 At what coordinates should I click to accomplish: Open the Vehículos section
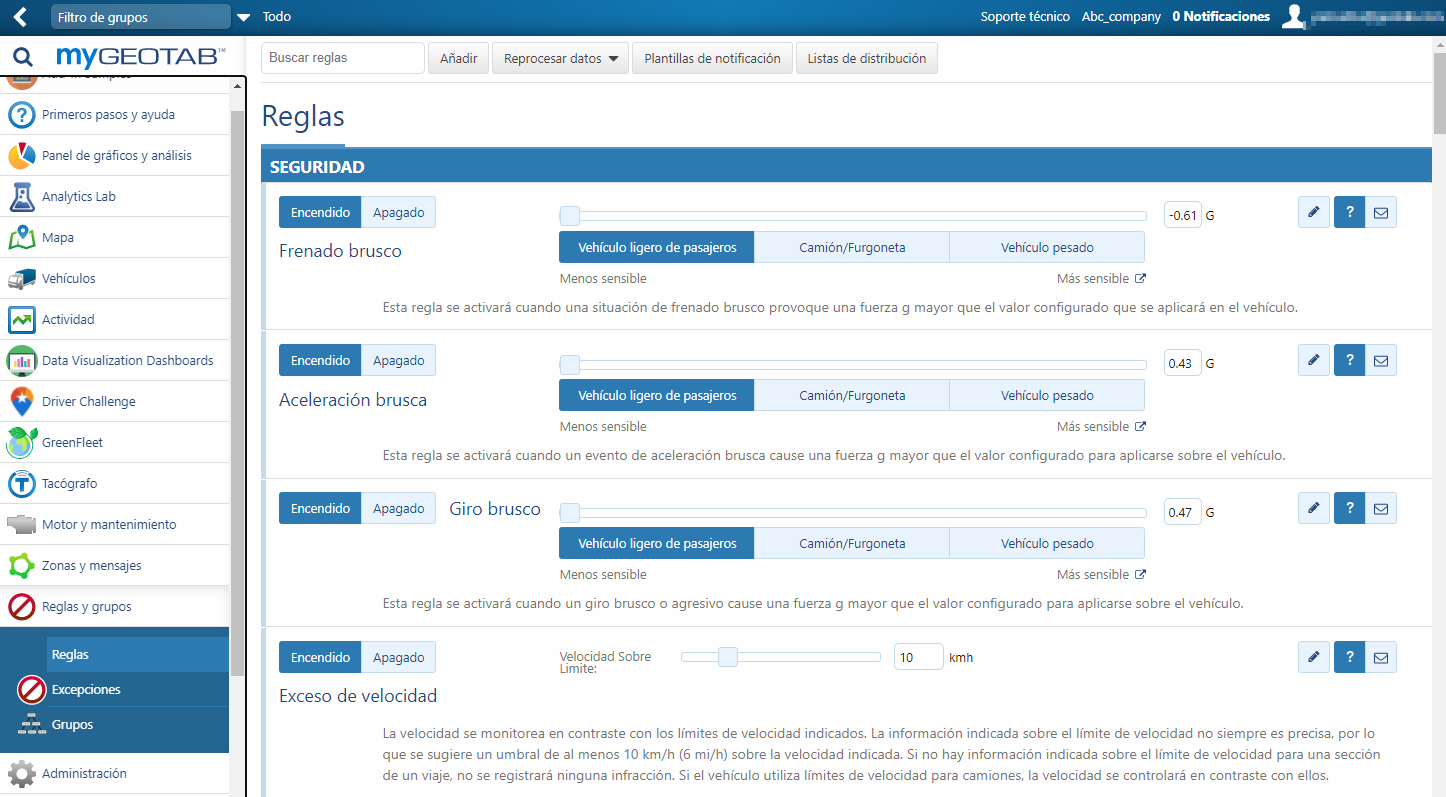pos(68,279)
